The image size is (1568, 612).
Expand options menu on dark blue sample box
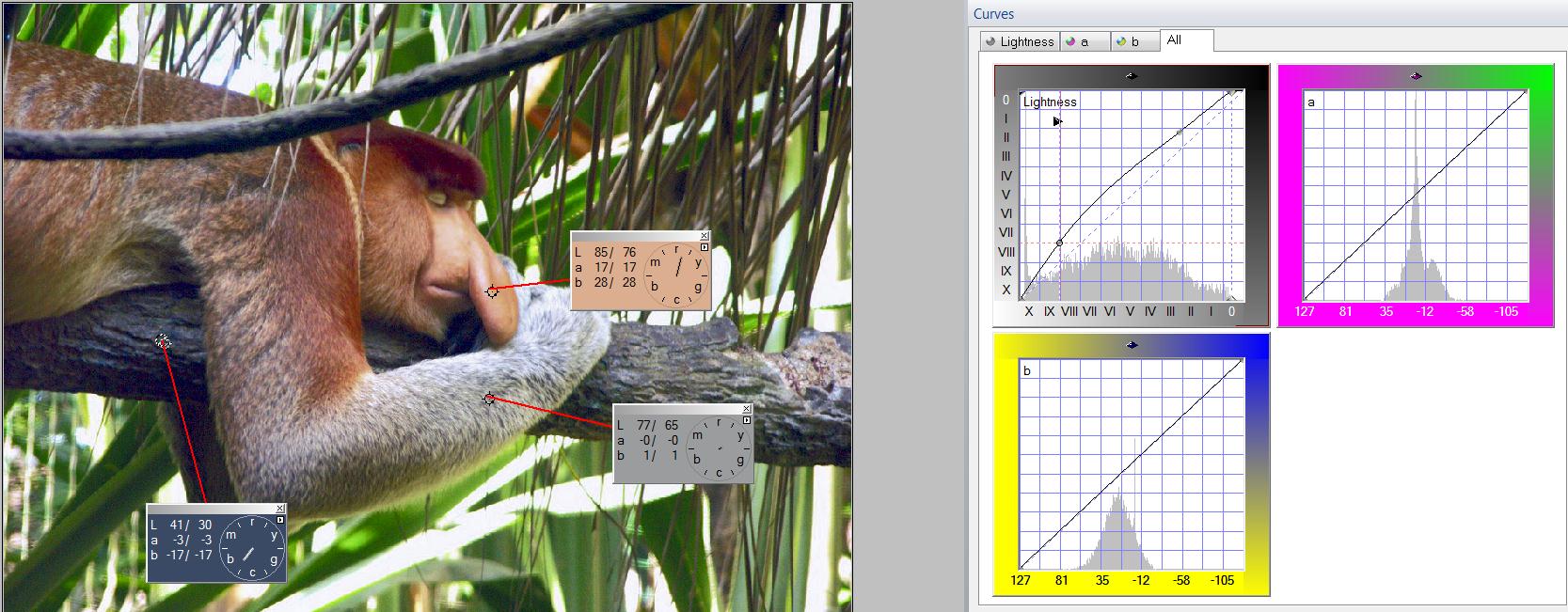(280, 520)
